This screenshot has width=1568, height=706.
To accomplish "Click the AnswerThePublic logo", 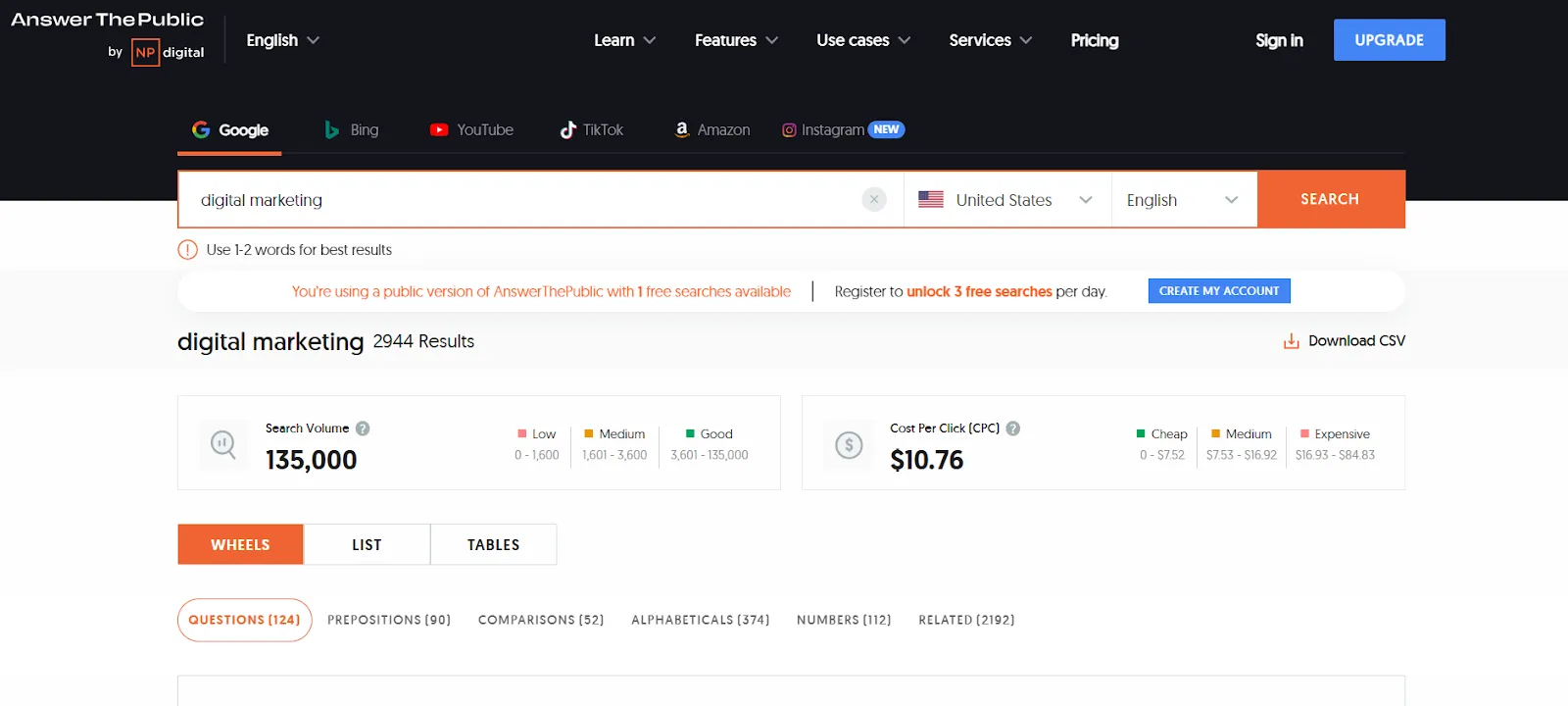I will tap(107, 20).
